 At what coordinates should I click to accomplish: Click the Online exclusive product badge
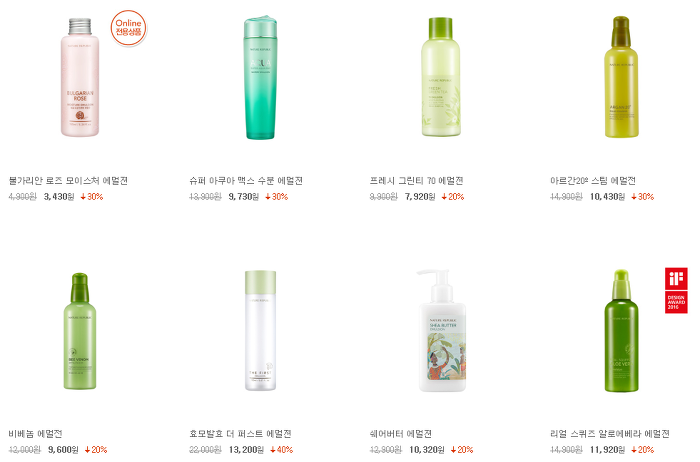[129, 28]
